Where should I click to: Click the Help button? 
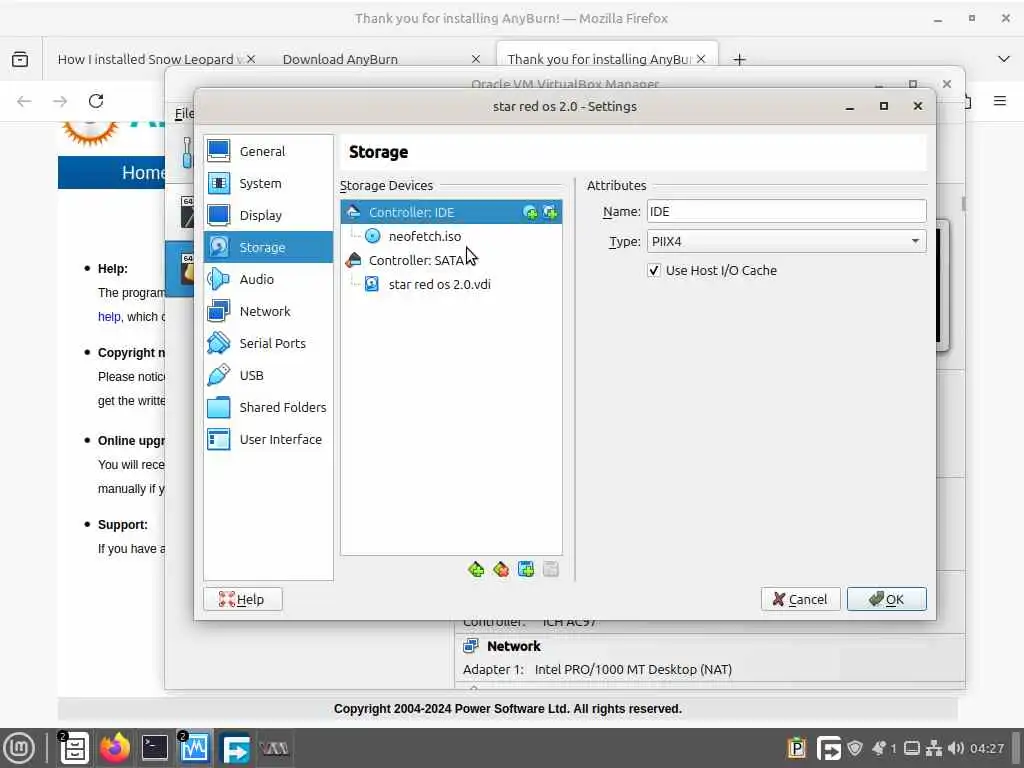243,600
